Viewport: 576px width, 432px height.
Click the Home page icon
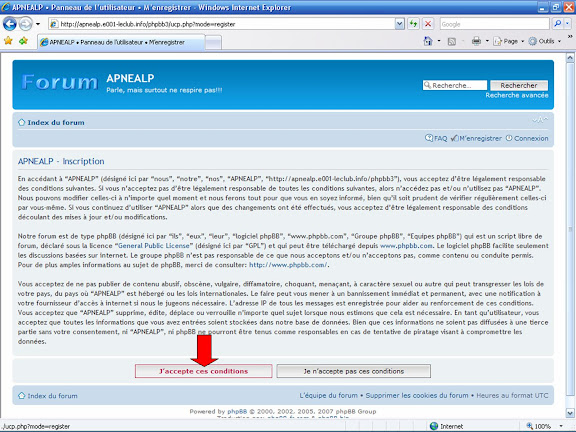(428, 41)
